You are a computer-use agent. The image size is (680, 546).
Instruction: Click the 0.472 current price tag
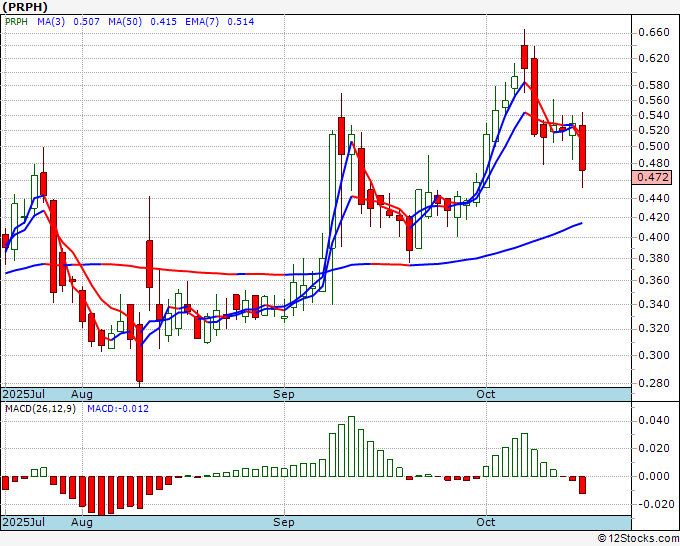click(652, 177)
